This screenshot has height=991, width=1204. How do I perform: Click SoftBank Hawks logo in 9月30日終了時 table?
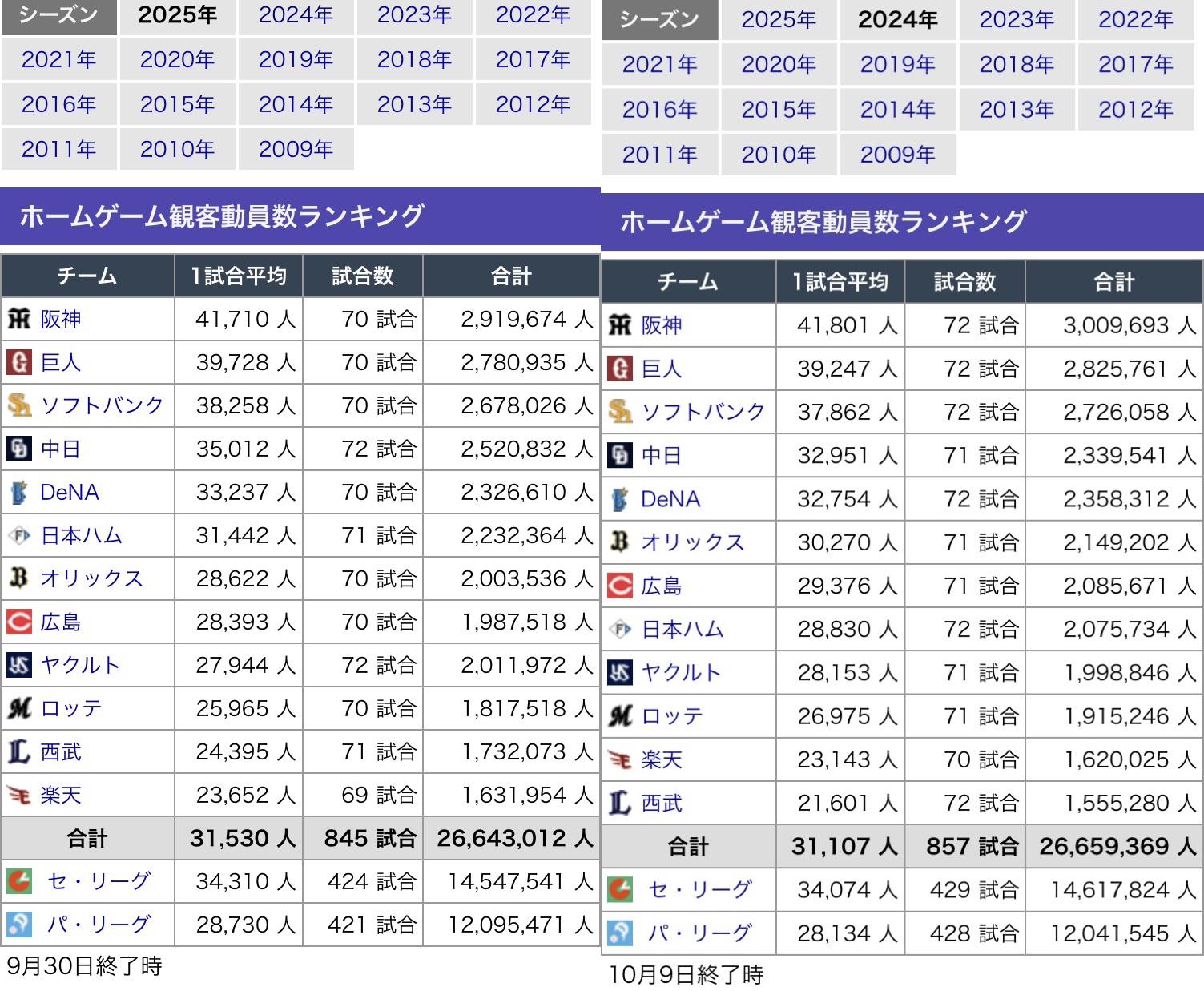19,406
